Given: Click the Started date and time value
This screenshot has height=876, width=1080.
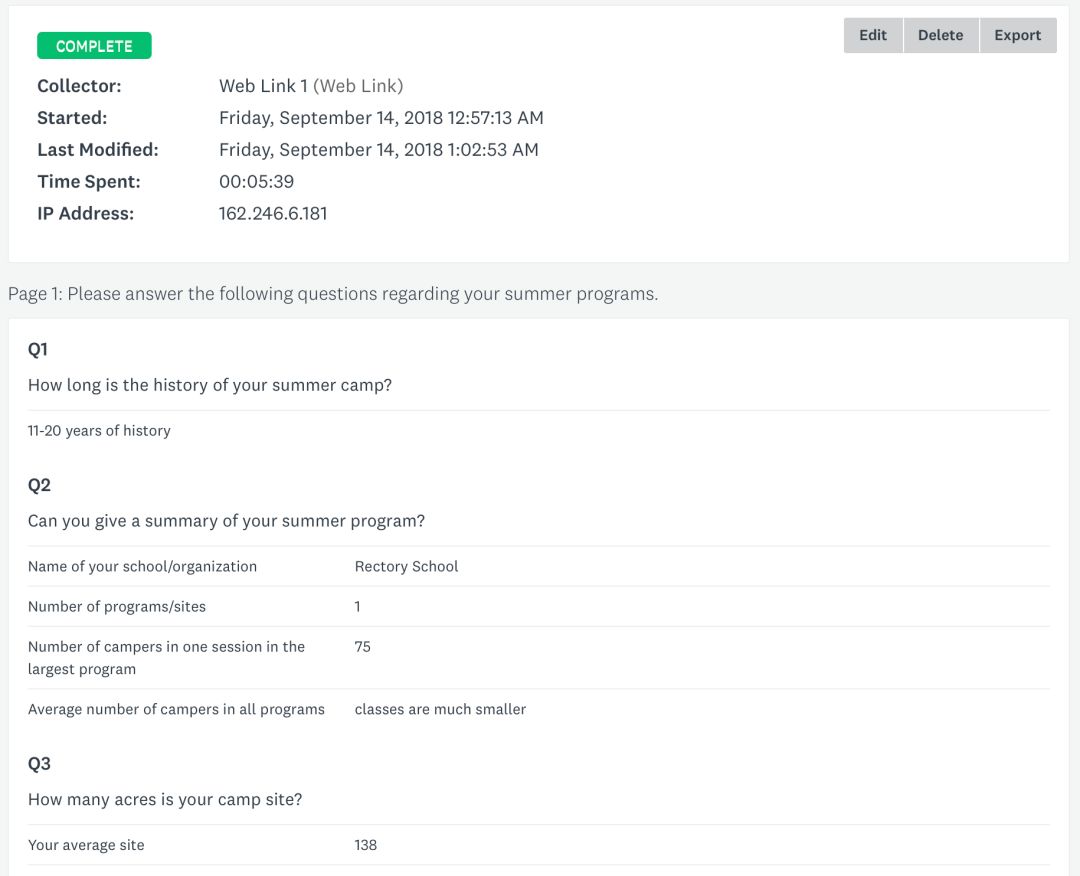Looking at the screenshot, I should click(381, 118).
